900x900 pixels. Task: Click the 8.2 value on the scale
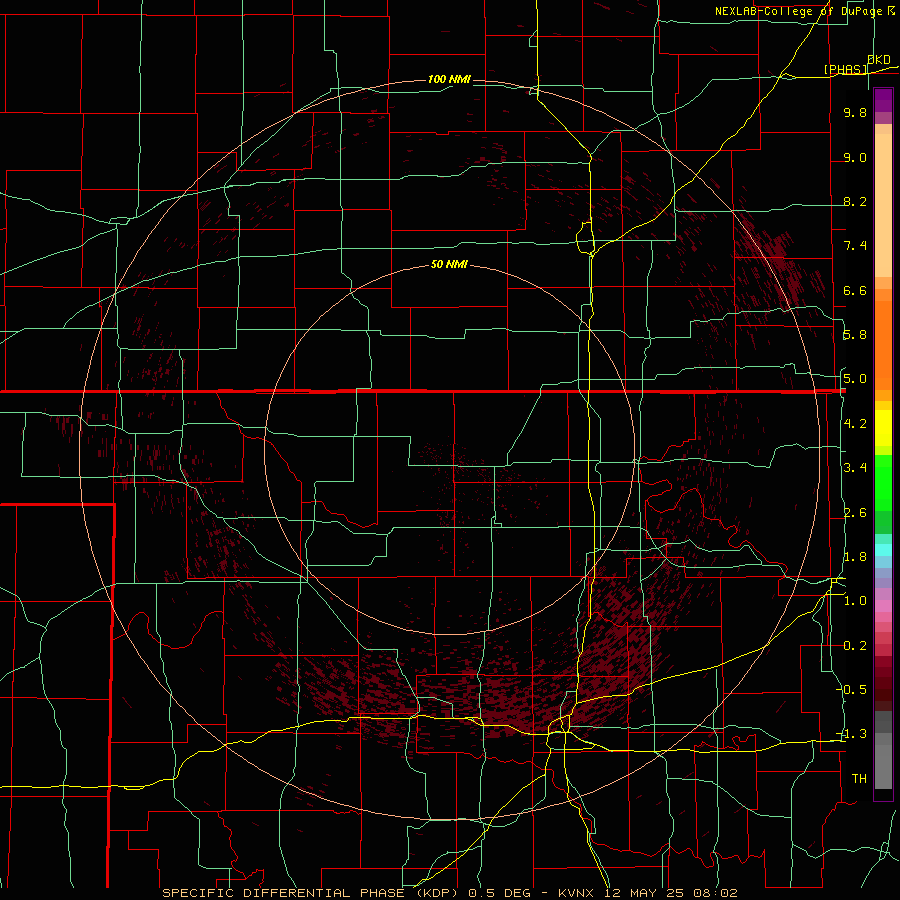tap(855, 201)
